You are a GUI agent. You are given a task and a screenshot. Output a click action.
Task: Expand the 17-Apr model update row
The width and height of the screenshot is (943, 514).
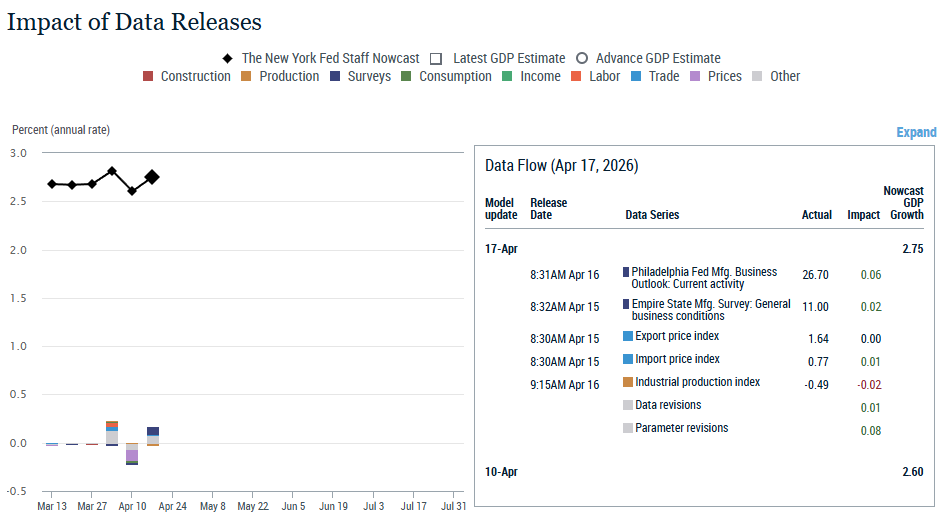pos(501,249)
